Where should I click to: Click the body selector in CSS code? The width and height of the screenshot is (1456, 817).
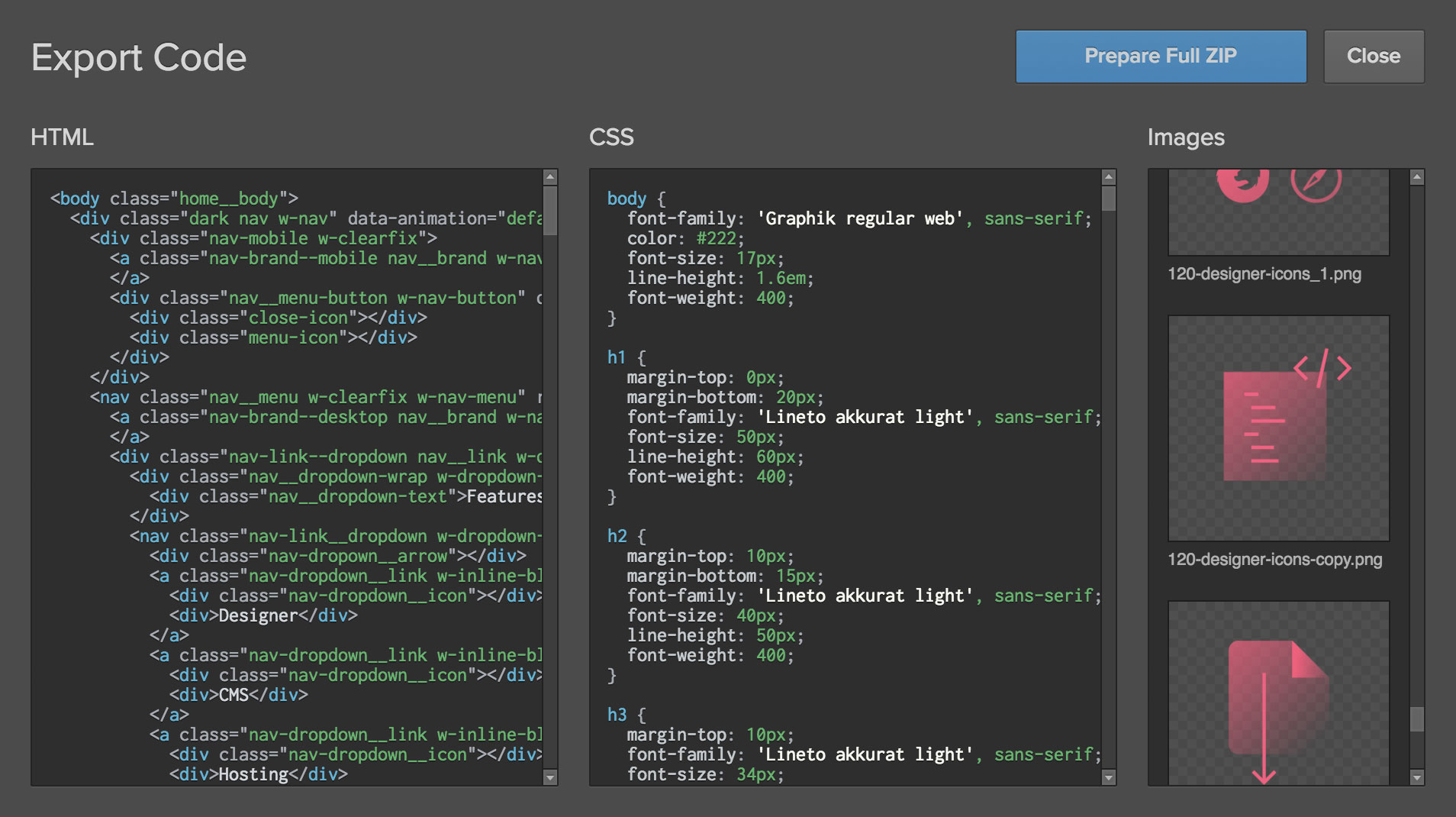[x=626, y=198]
